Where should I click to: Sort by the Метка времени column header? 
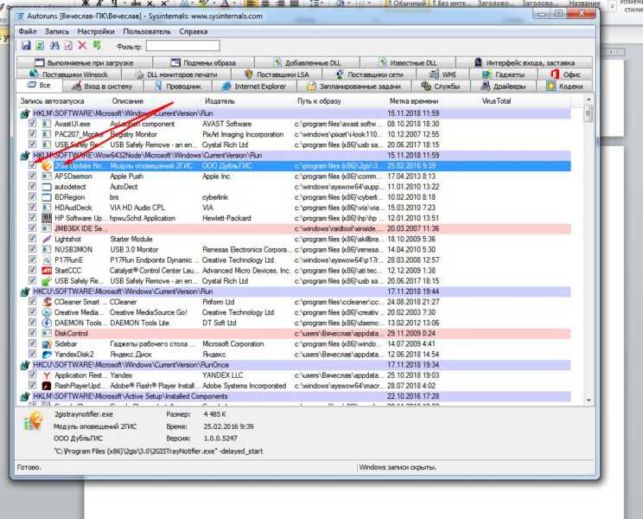(x=414, y=101)
